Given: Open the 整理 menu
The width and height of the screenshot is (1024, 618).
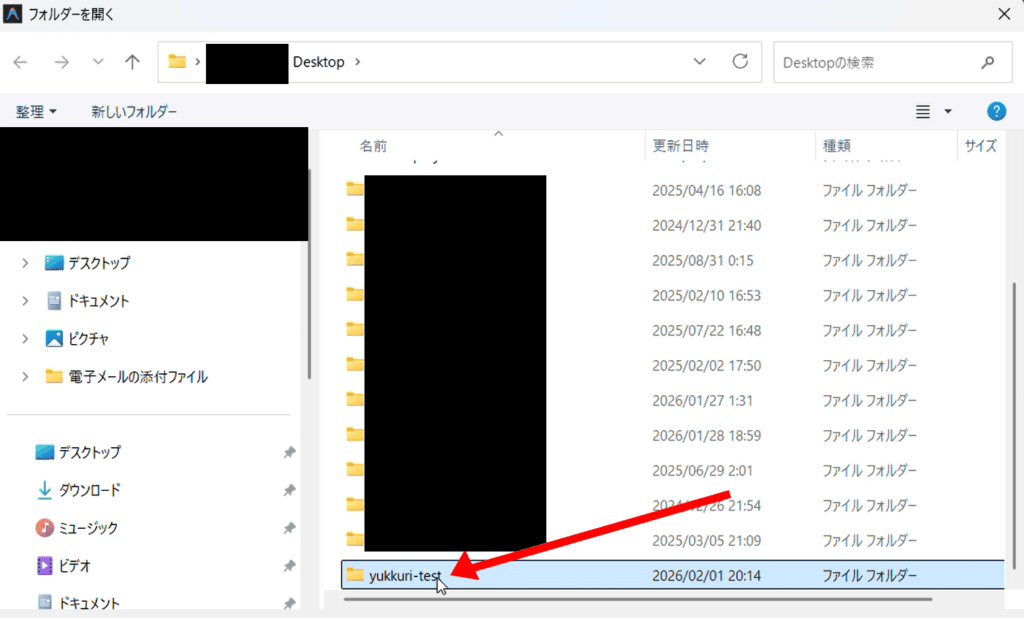Looking at the screenshot, I should coord(36,112).
